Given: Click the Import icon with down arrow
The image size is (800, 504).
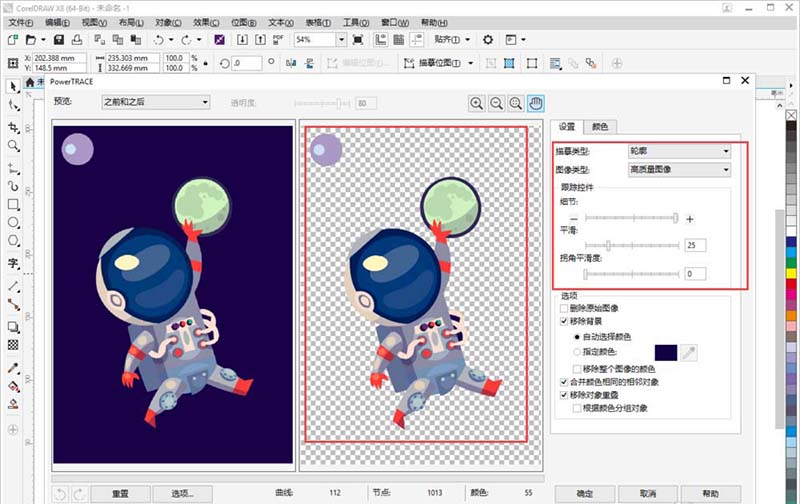Looking at the screenshot, I should (x=242, y=39).
